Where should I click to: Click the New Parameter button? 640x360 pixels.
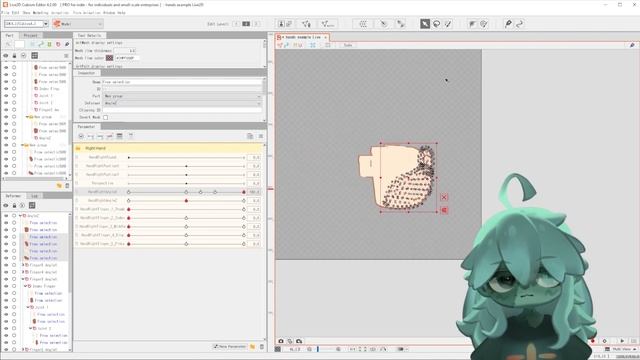click(x=230, y=347)
